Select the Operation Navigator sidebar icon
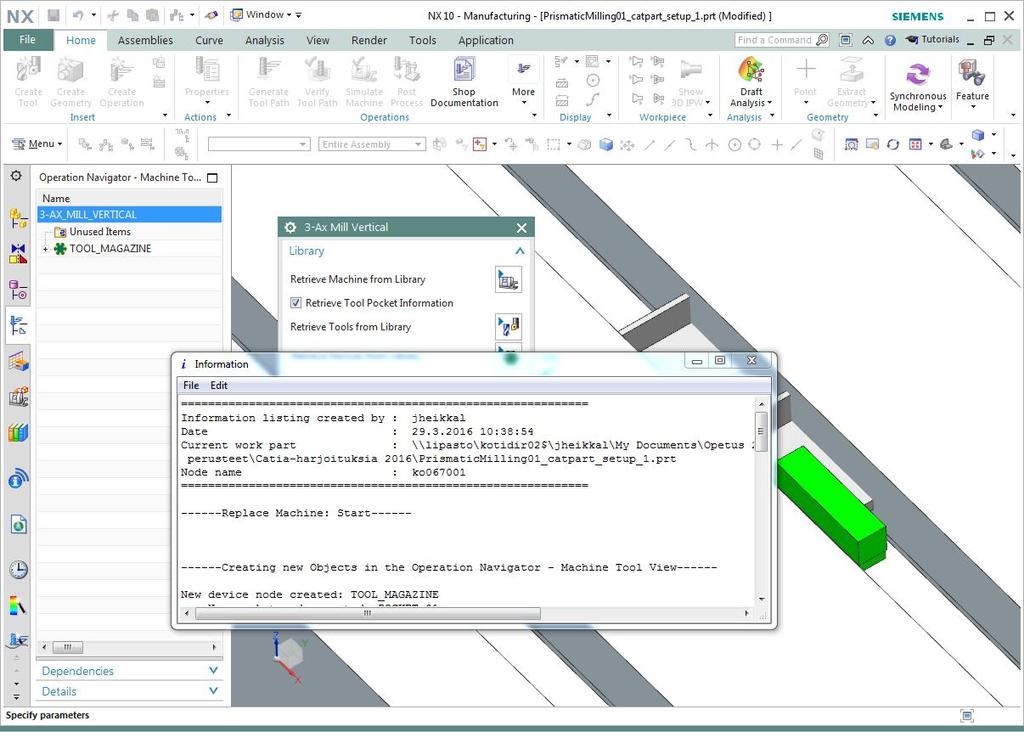This screenshot has height=732, width=1024. (18, 325)
